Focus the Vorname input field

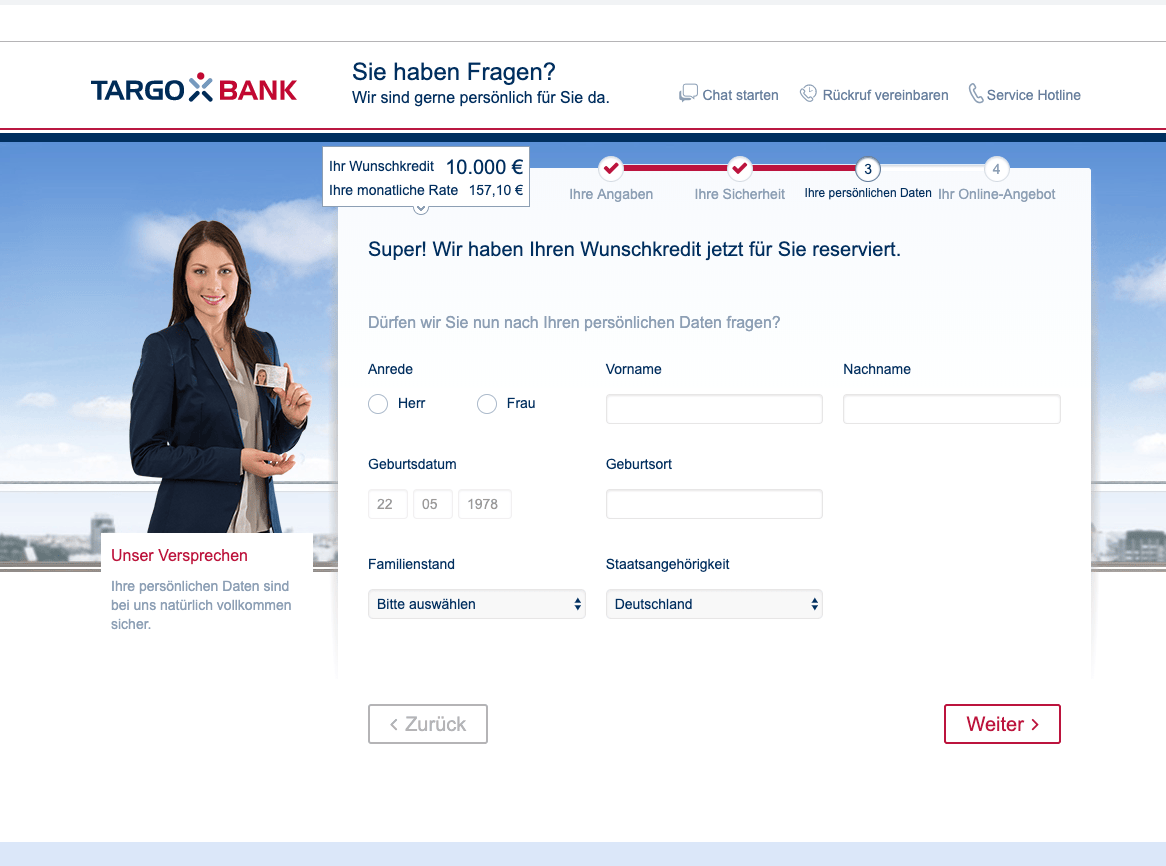coord(714,409)
